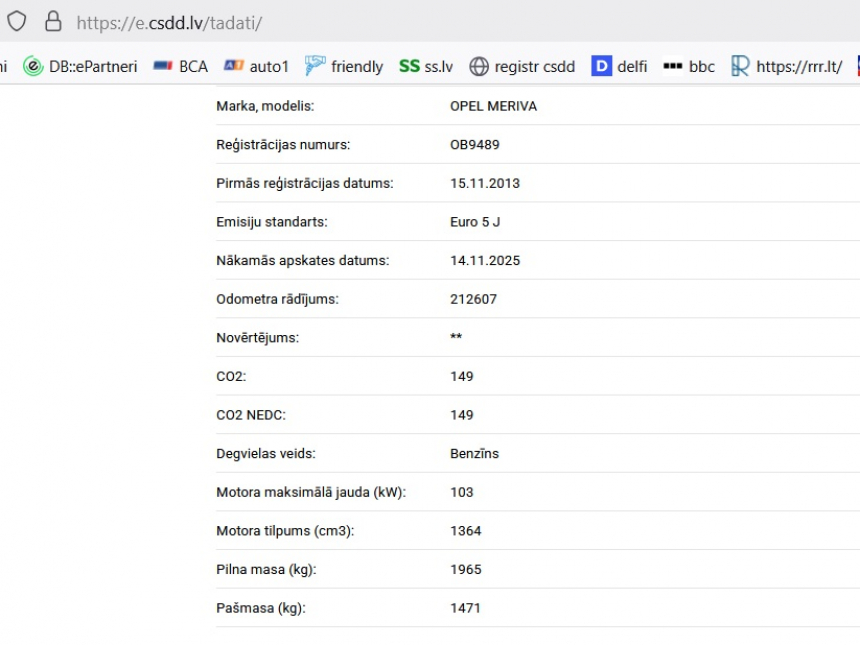
Task: Select the fuel type Benzīns
Action: (474, 454)
